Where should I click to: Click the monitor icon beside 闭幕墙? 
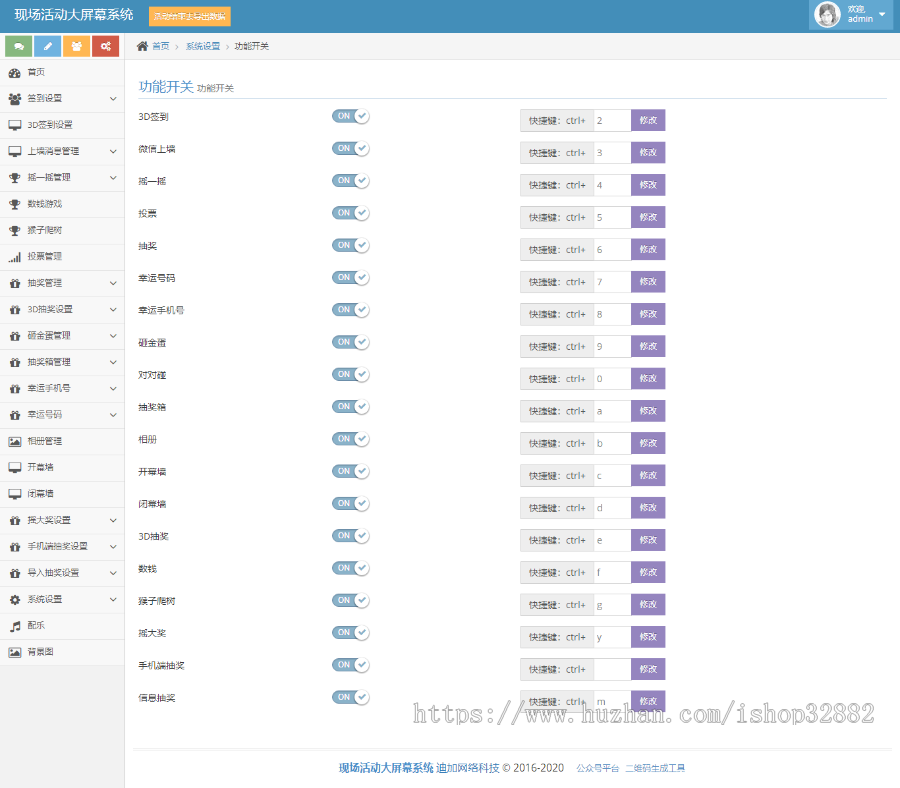(14, 494)
